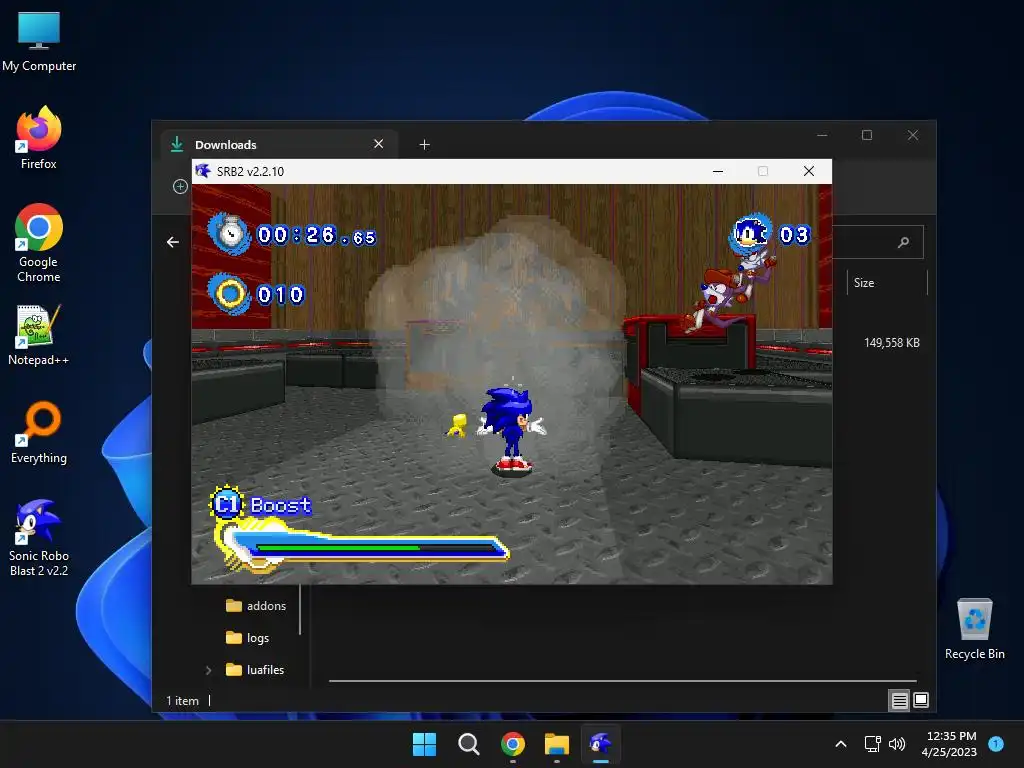Select the 149,558 KB file size cell
The height and width of the screenshot is (768, 1024).
tap(891, 343)
